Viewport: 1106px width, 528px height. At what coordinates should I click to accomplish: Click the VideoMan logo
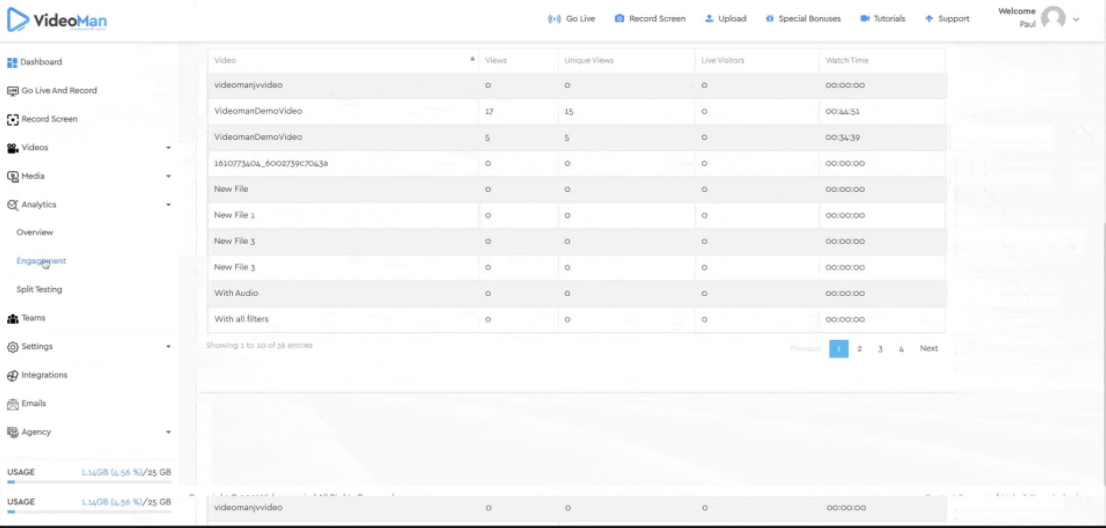pyautogui.click(x=57, y=20)
